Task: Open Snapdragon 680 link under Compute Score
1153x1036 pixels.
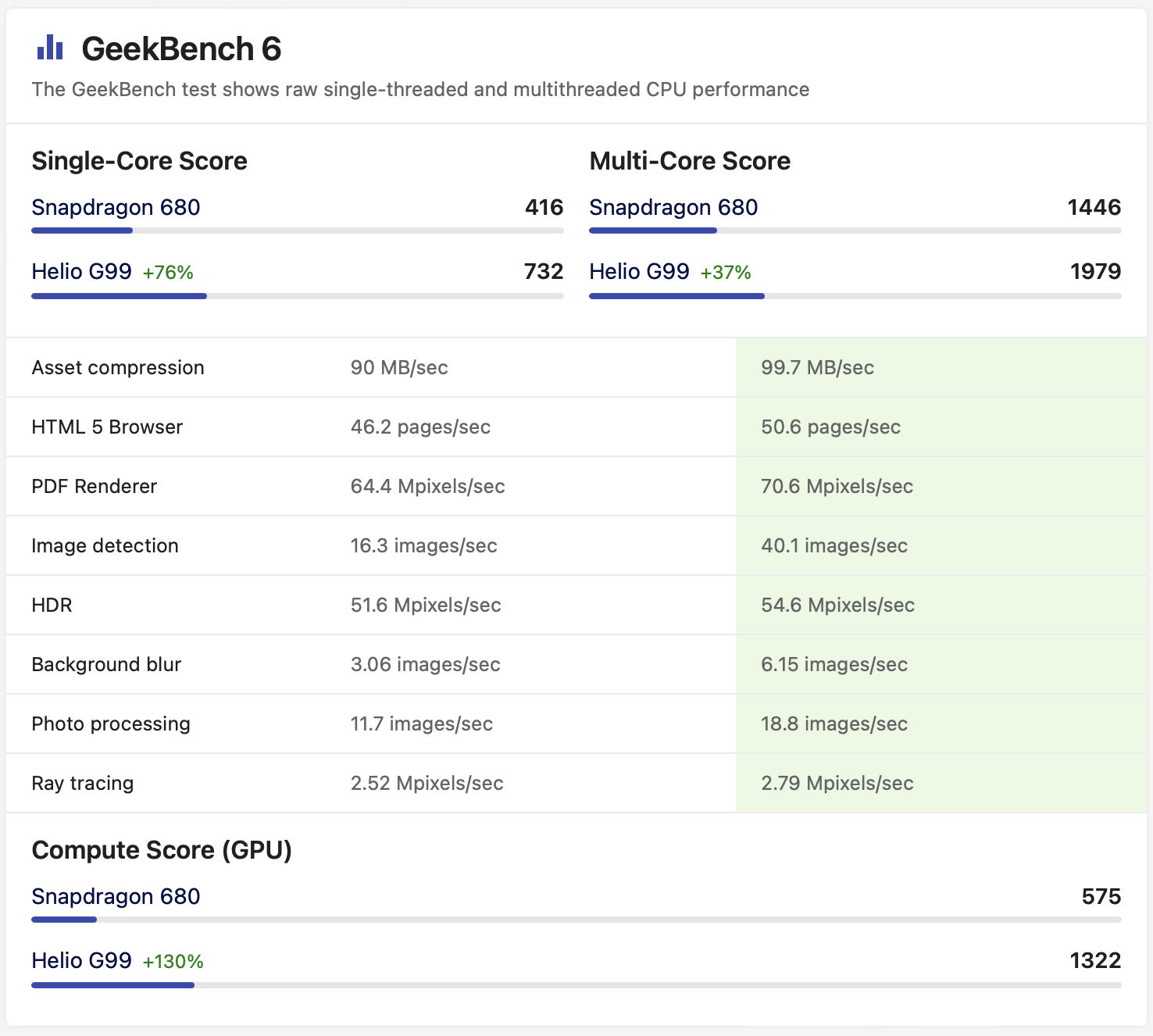Action: pos(116,896)
